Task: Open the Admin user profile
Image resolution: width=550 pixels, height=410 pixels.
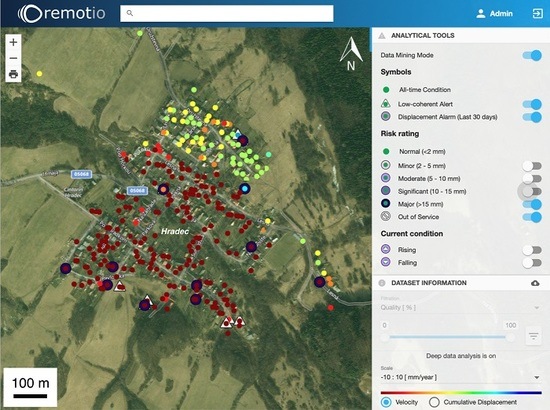Action: tap(494, 14)
